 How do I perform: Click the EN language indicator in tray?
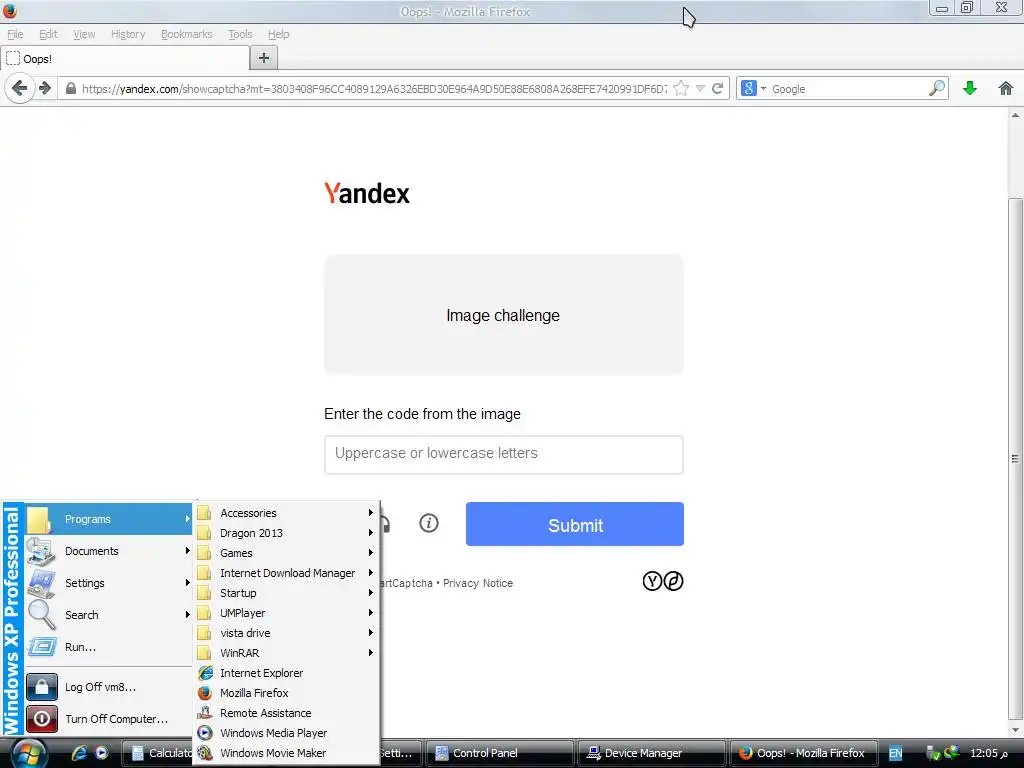point(895,754)
